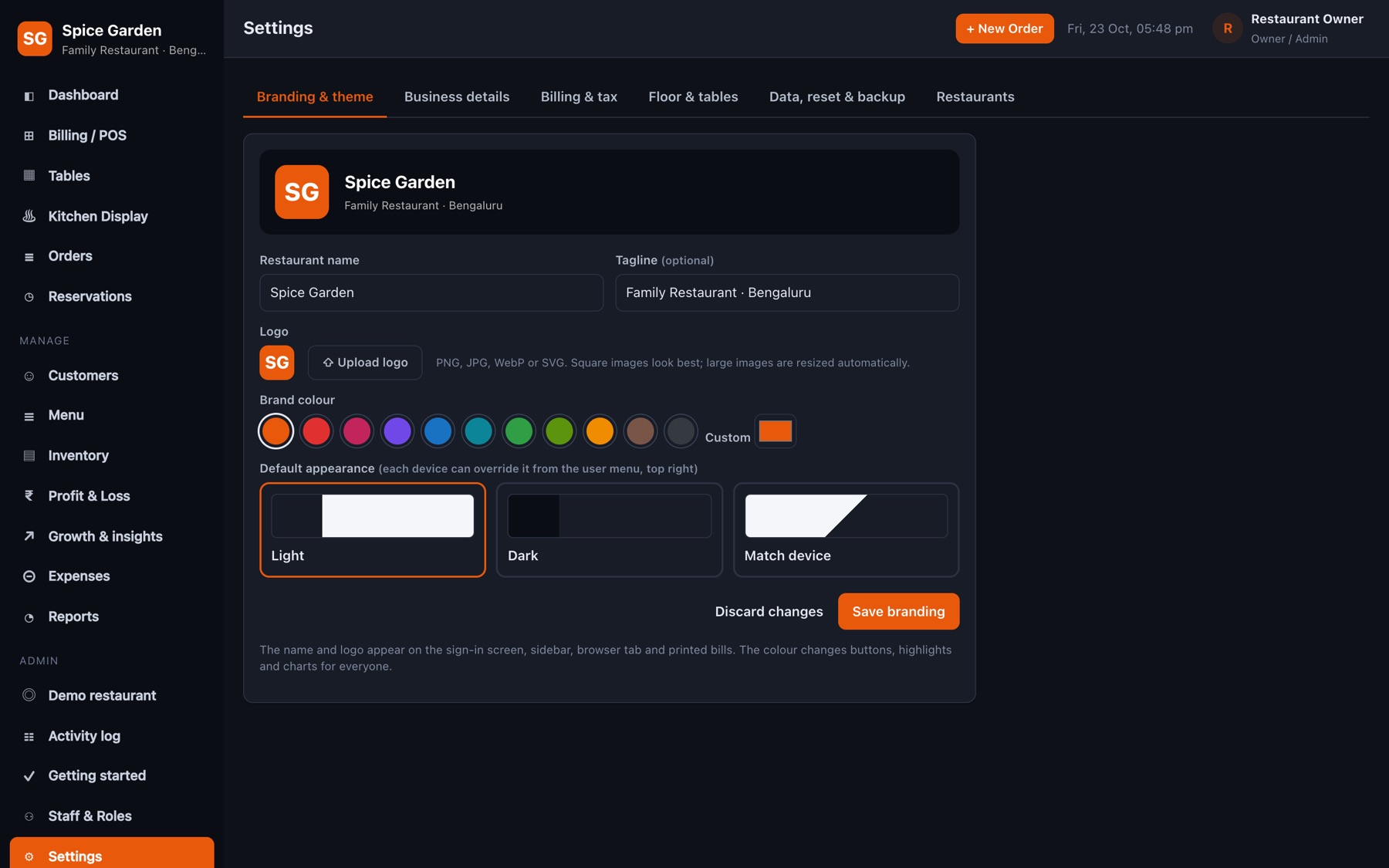1389x868 pixels.
Task: Select the Light default appearance option
Action: tap(373, 530)
